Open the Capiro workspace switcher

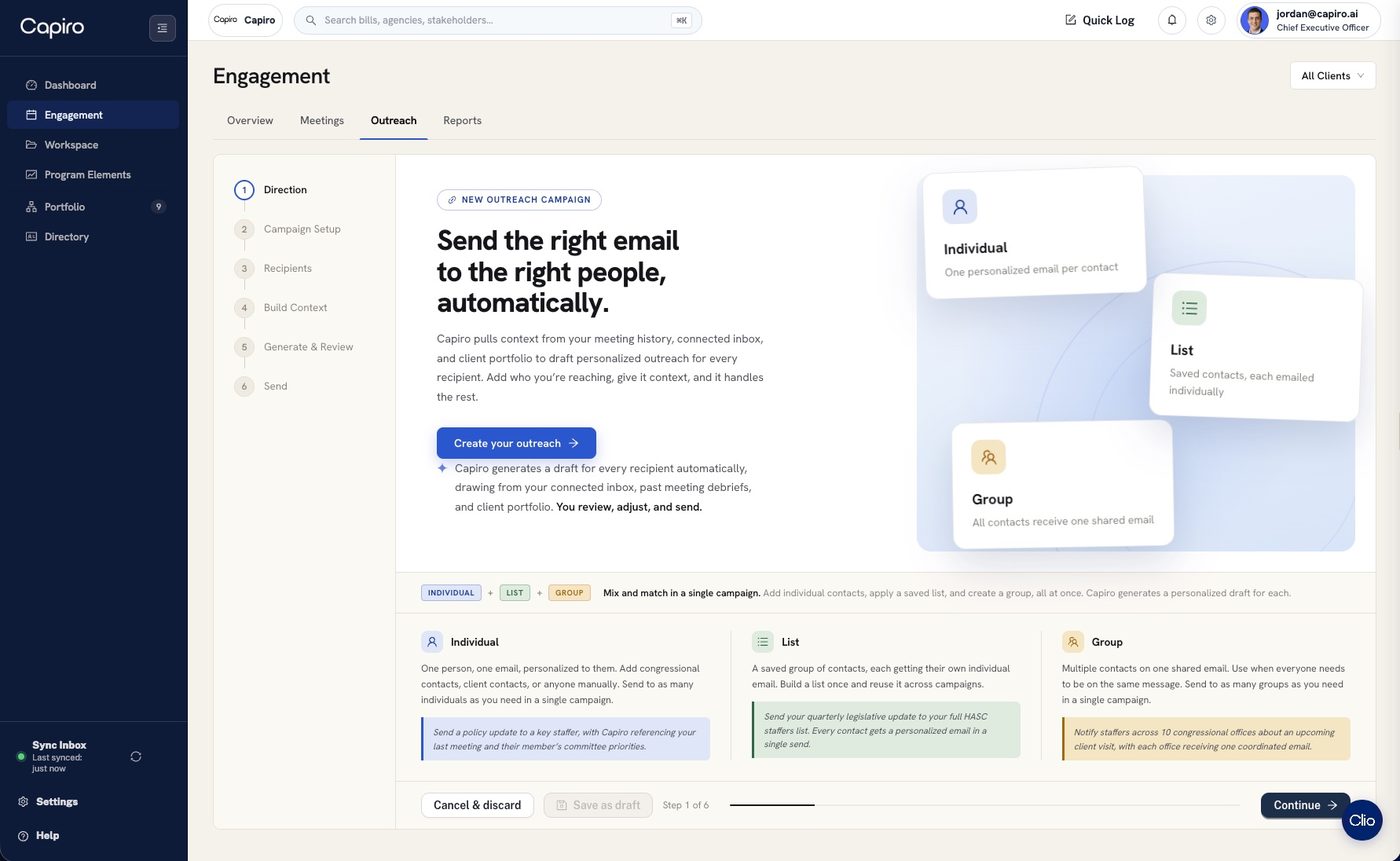click(x=245, y=20)
